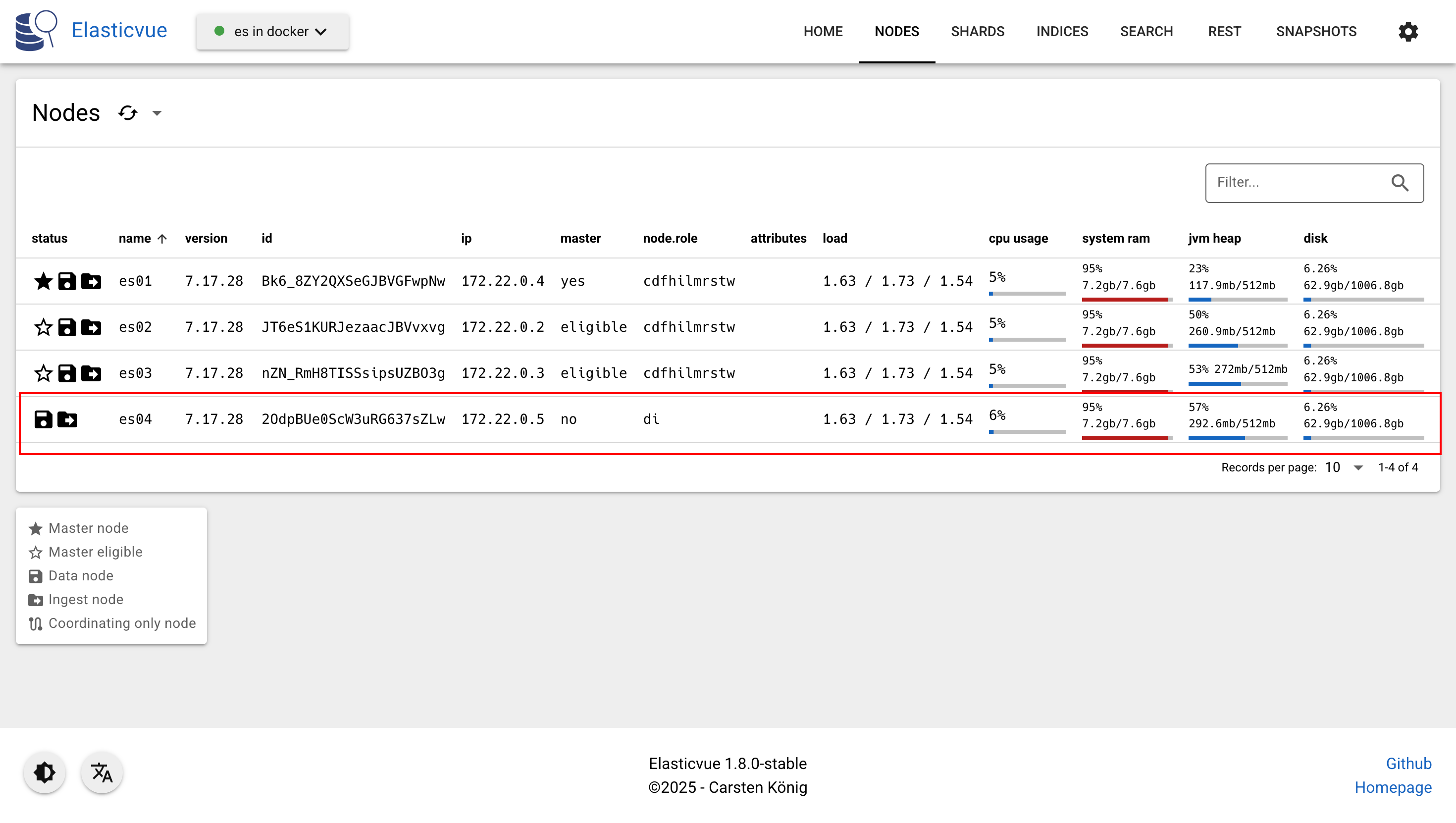
Task: Sort by the jvm heap column header
Action: [1214, 239]
